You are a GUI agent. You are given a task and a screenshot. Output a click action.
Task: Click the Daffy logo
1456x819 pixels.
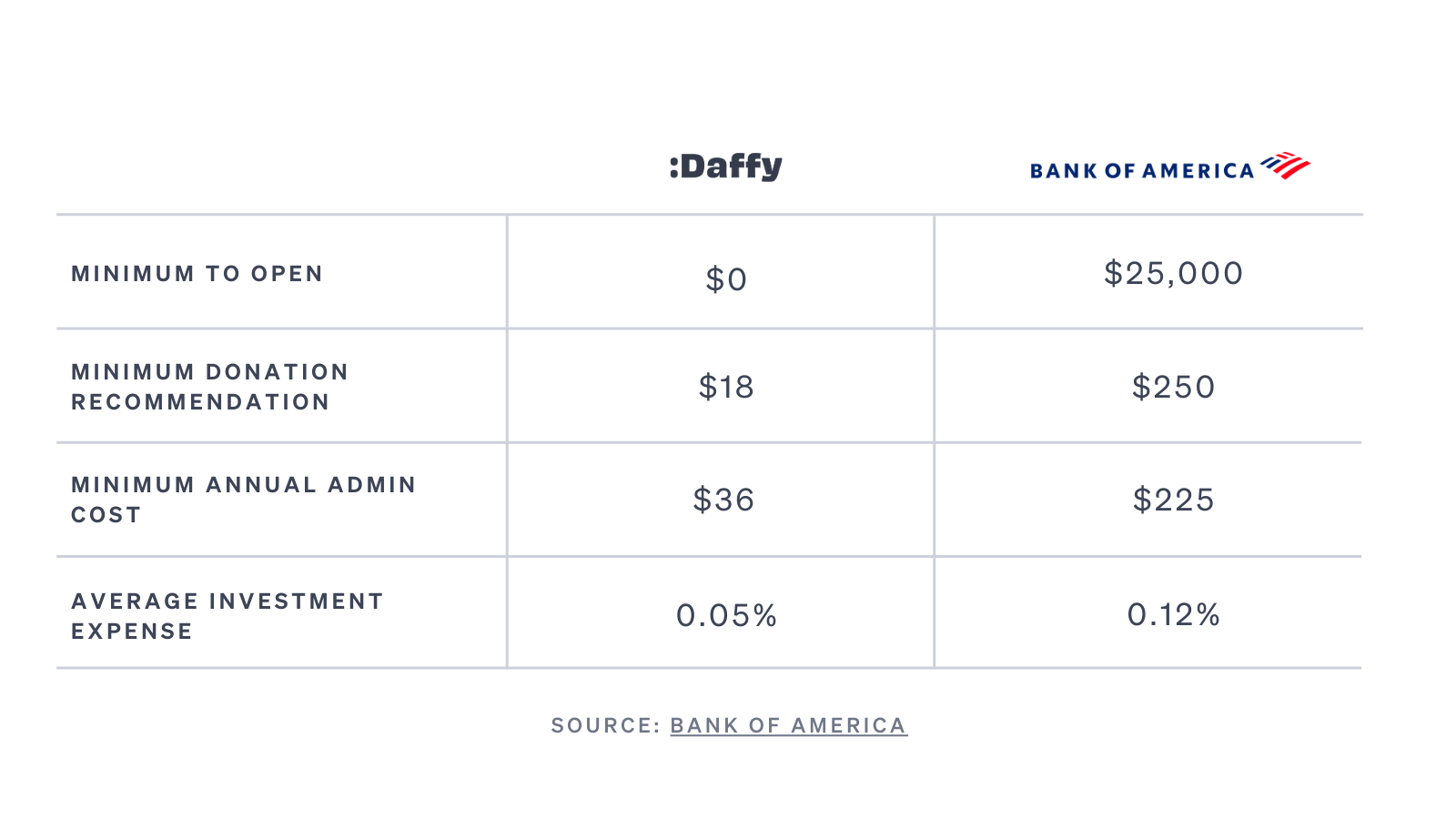pos(725,167)
